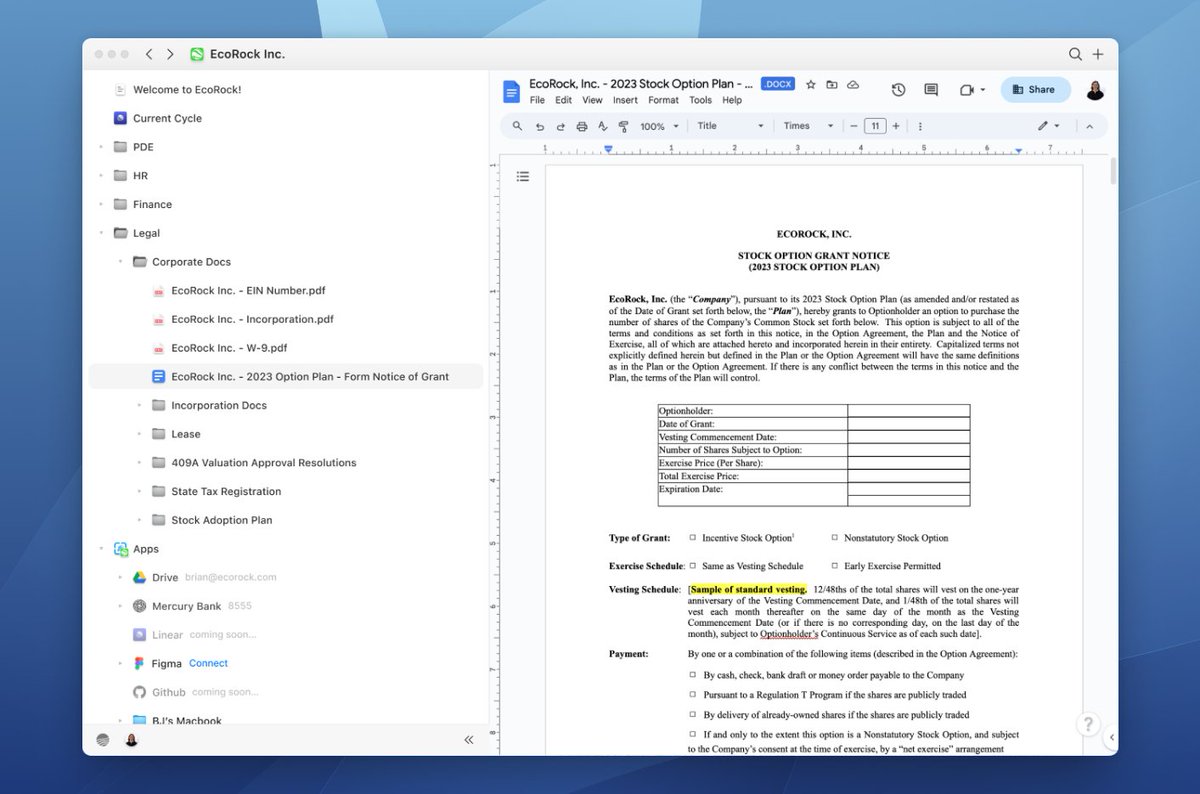Redo the last undone edit
Screen dimensions: 1200x794
[560, 126]
